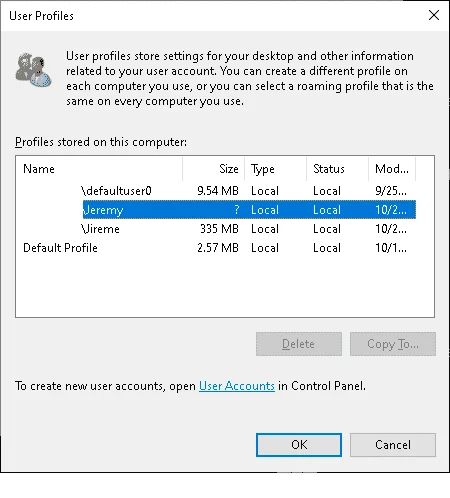The image size is (450, 498).
Task: Sort profiles by Status column header
Action: pos(337,169)
